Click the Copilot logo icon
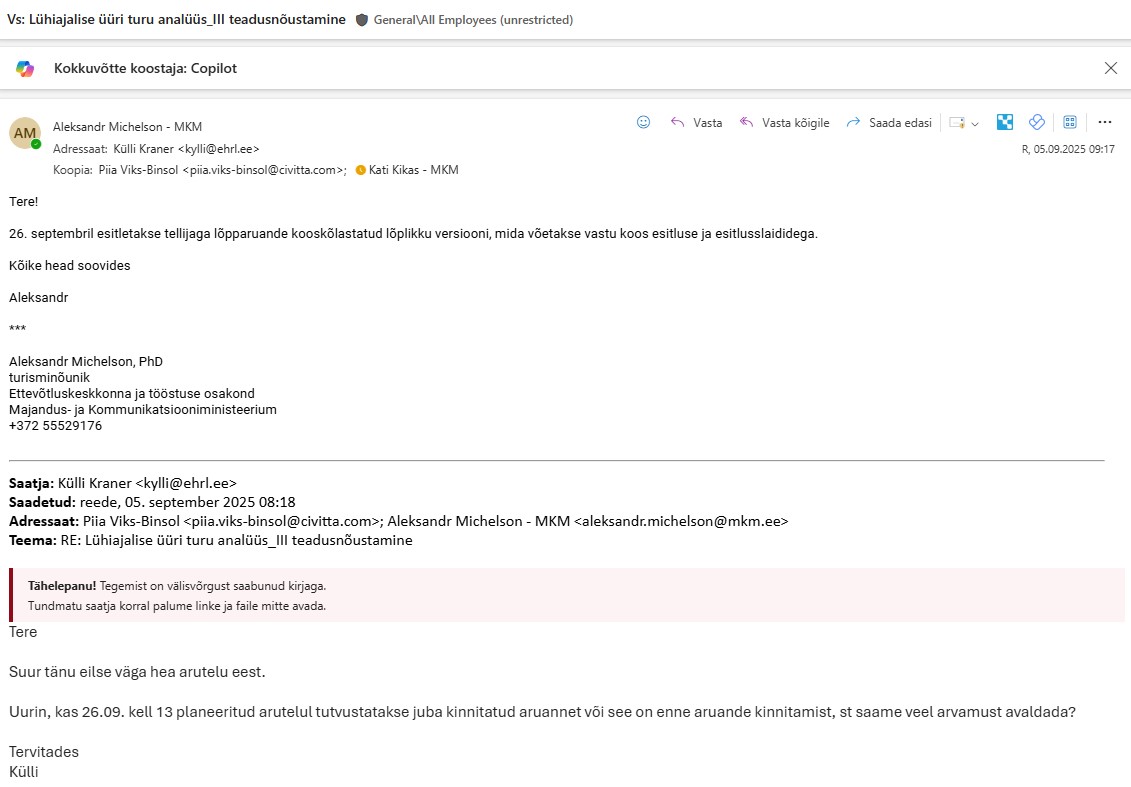The height and width of the screenshot is (787, 1131). [25, 69]
